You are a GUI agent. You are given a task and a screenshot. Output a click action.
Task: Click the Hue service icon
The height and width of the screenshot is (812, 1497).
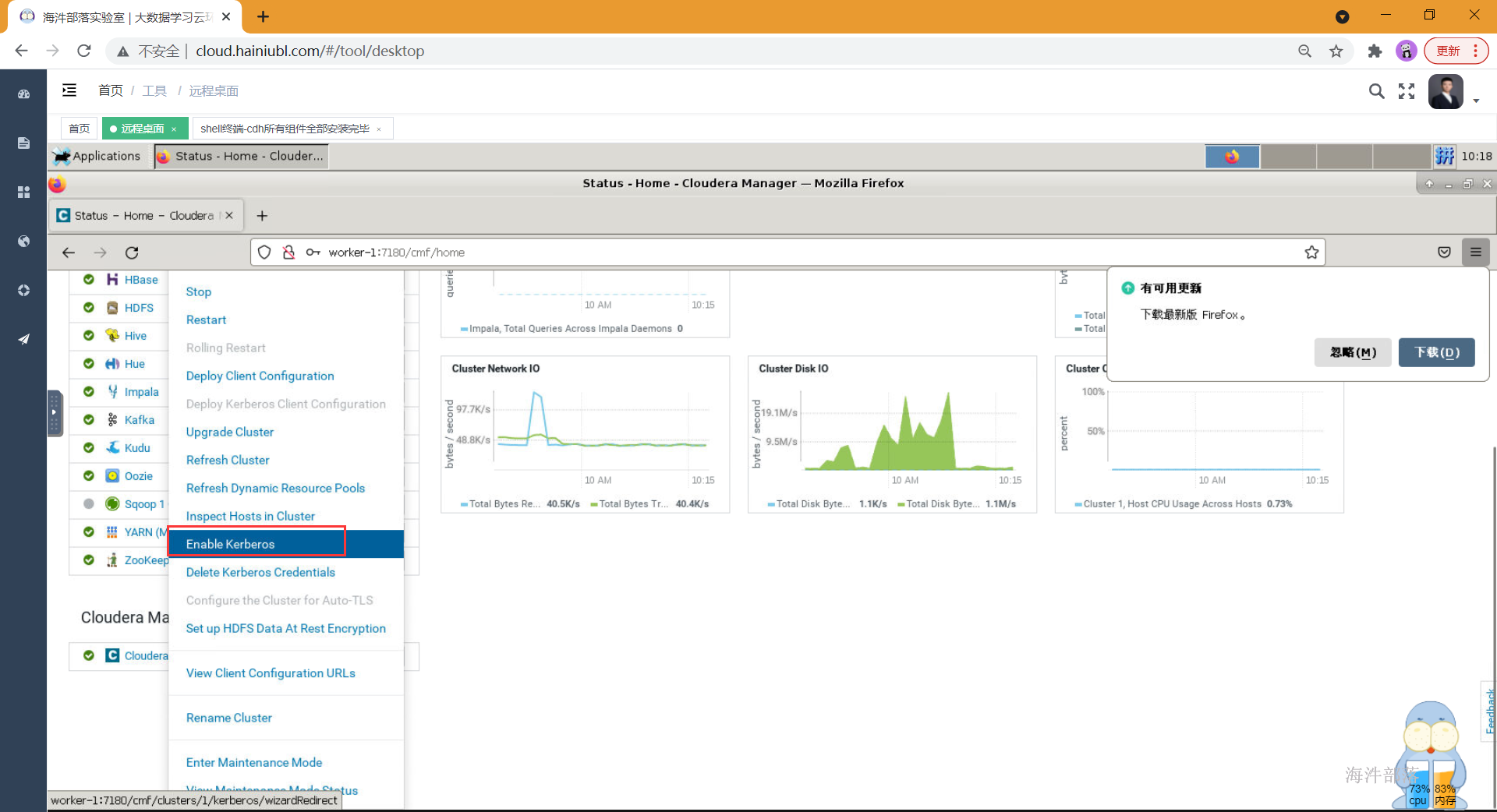pyautogui.click(x=112, y=364)
